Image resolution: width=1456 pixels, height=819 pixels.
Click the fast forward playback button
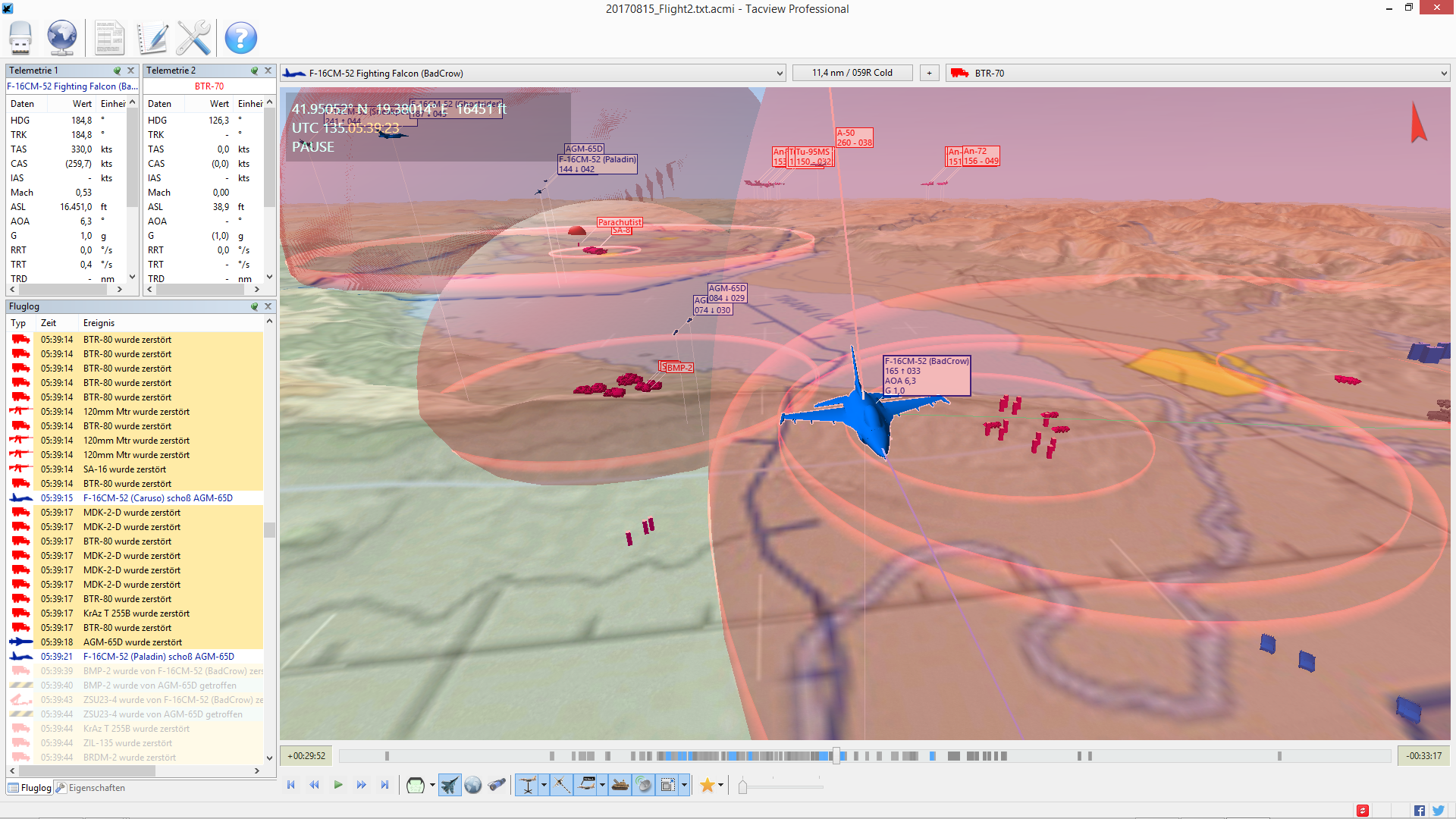click(x=361, y=785)
